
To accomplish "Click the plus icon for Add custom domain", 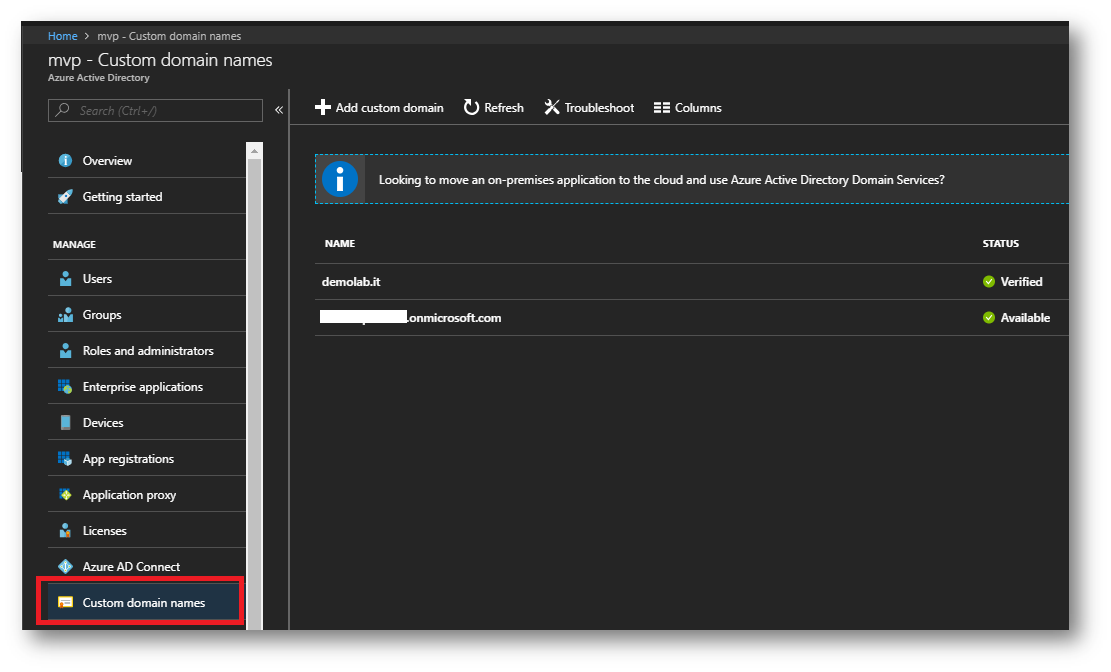I will tap(322, 107).
